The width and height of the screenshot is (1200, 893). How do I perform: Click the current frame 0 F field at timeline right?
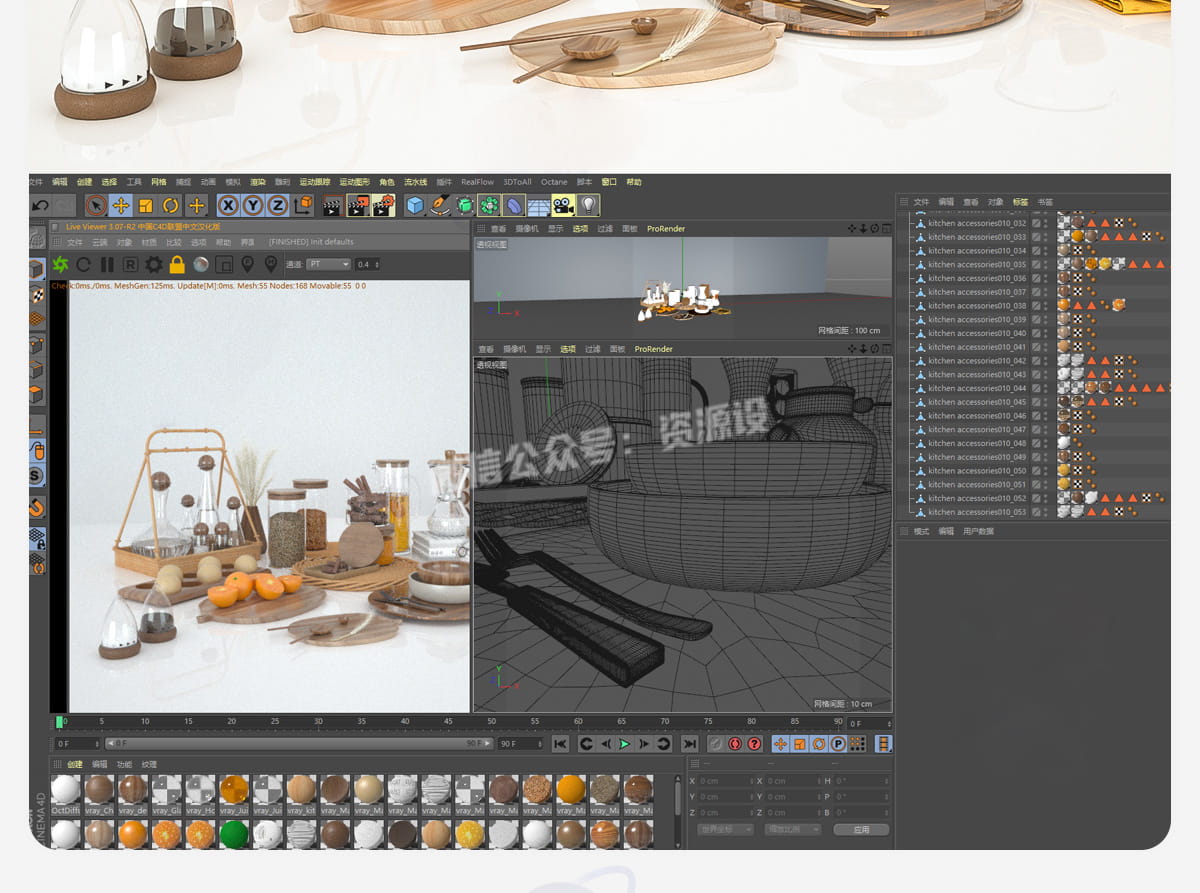(869, 723)
